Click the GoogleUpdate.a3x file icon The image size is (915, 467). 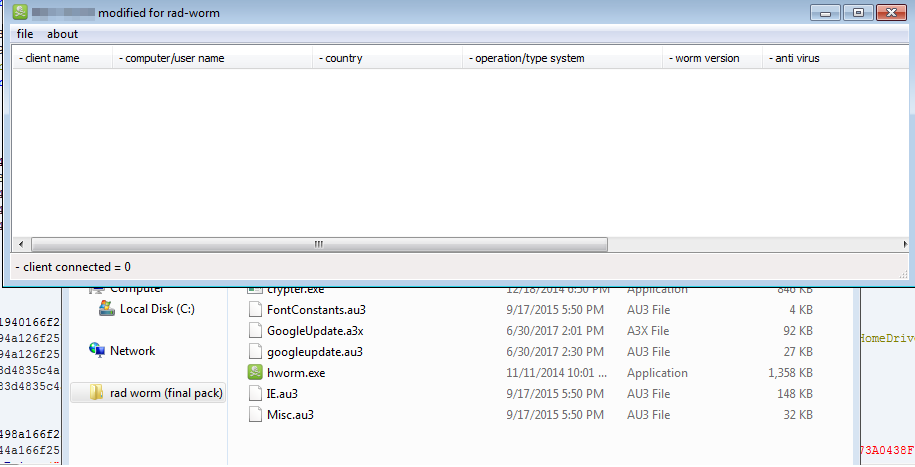coord(254,331)
